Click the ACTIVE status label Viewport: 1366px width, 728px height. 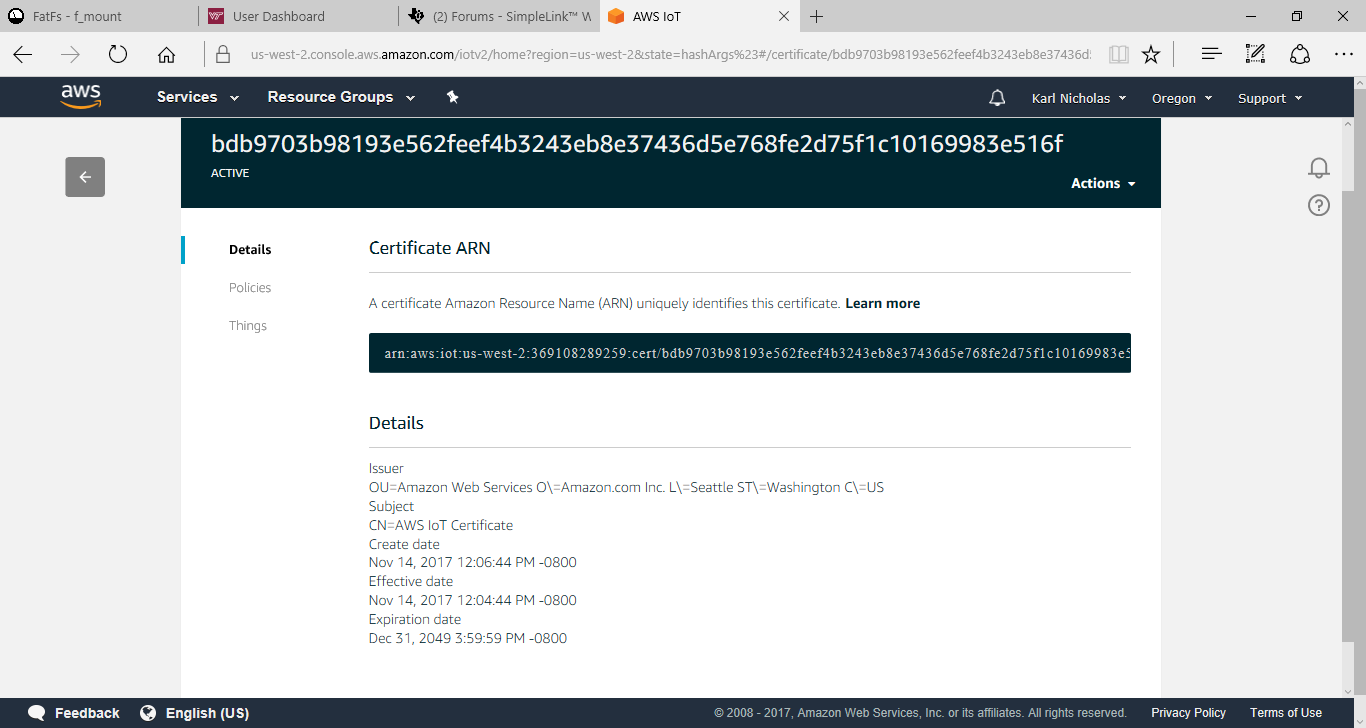click(230, 173)
